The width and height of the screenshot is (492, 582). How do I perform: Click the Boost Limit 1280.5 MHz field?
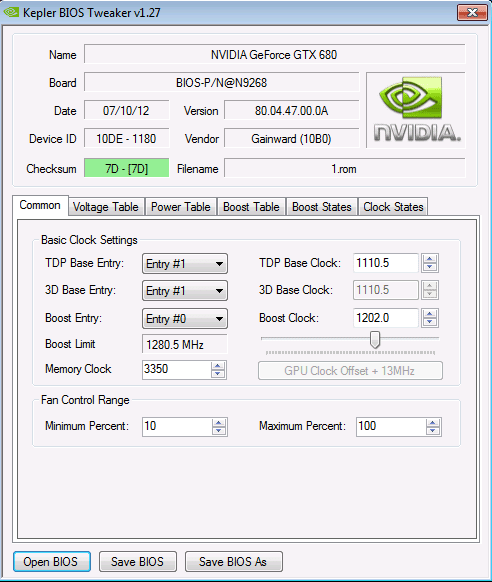pos(184,344)
